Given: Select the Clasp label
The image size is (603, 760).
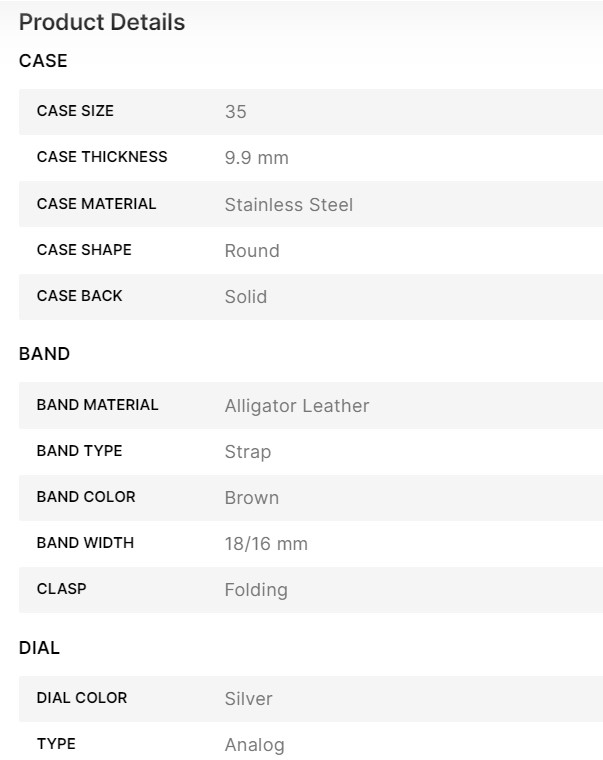Looking at the screenshot, I should [x=61, y=589].
